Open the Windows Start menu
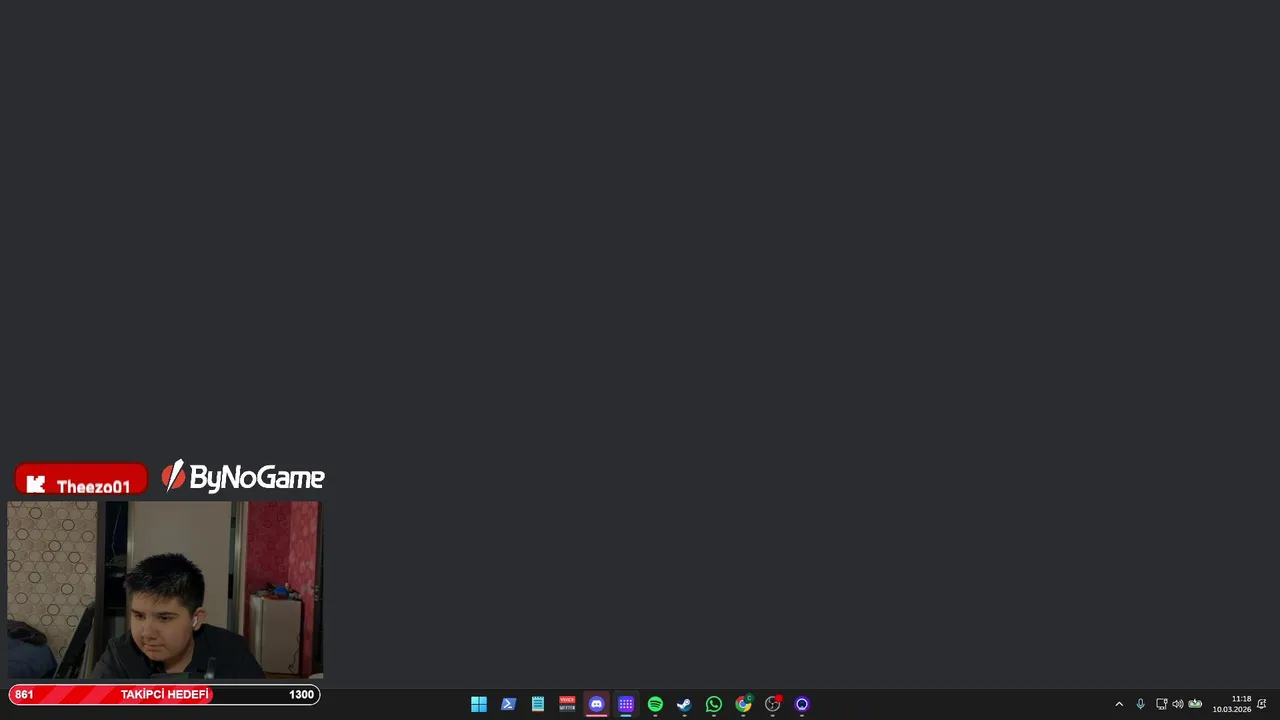This screenshot has width=1280, height=720. pyautogui.click(x=479, y=704)
